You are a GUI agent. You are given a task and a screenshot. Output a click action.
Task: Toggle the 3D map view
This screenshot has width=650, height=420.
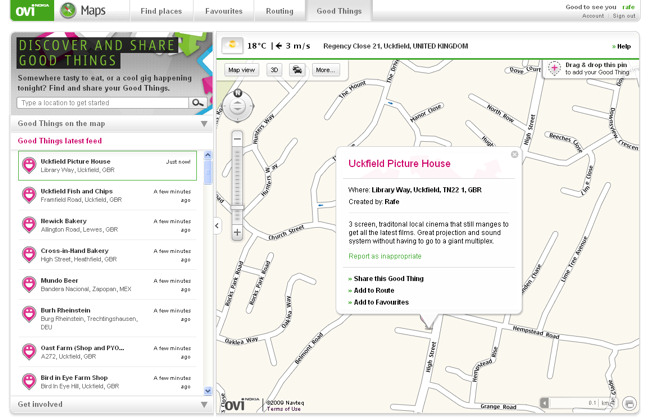(x=274, y=70)
